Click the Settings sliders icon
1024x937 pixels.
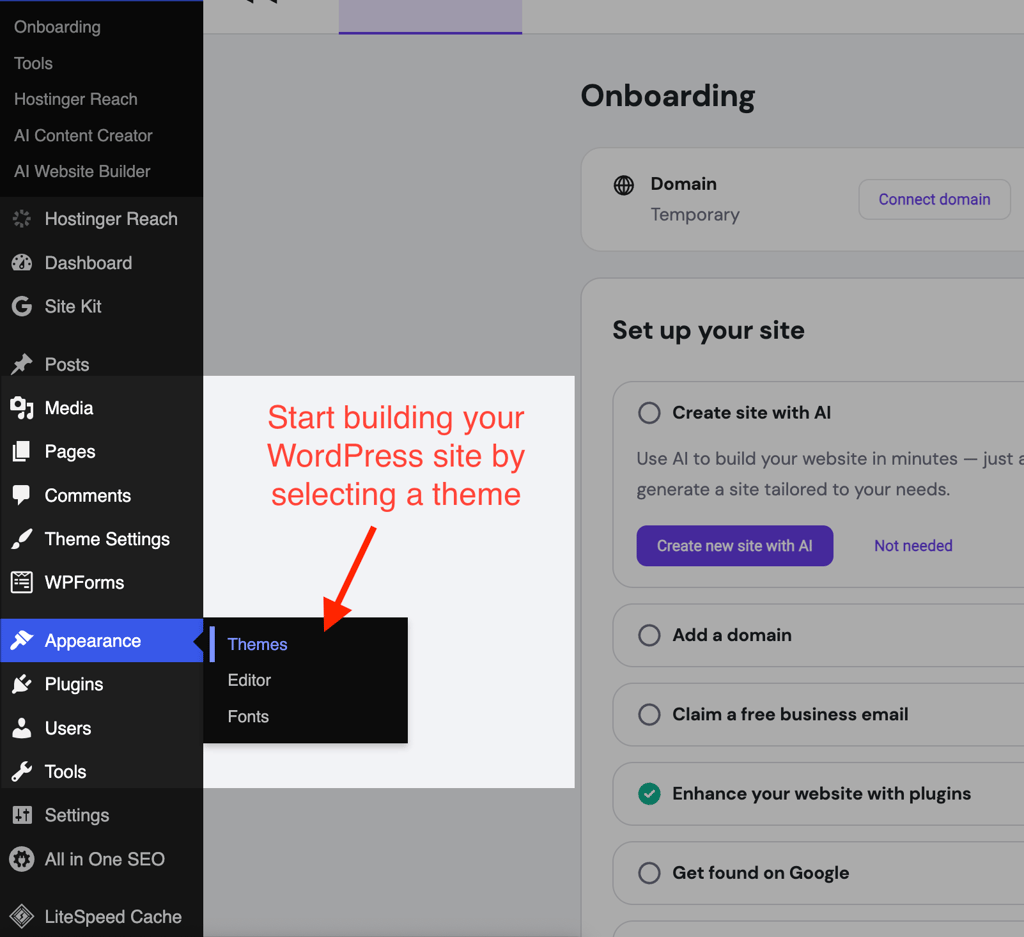22,815
